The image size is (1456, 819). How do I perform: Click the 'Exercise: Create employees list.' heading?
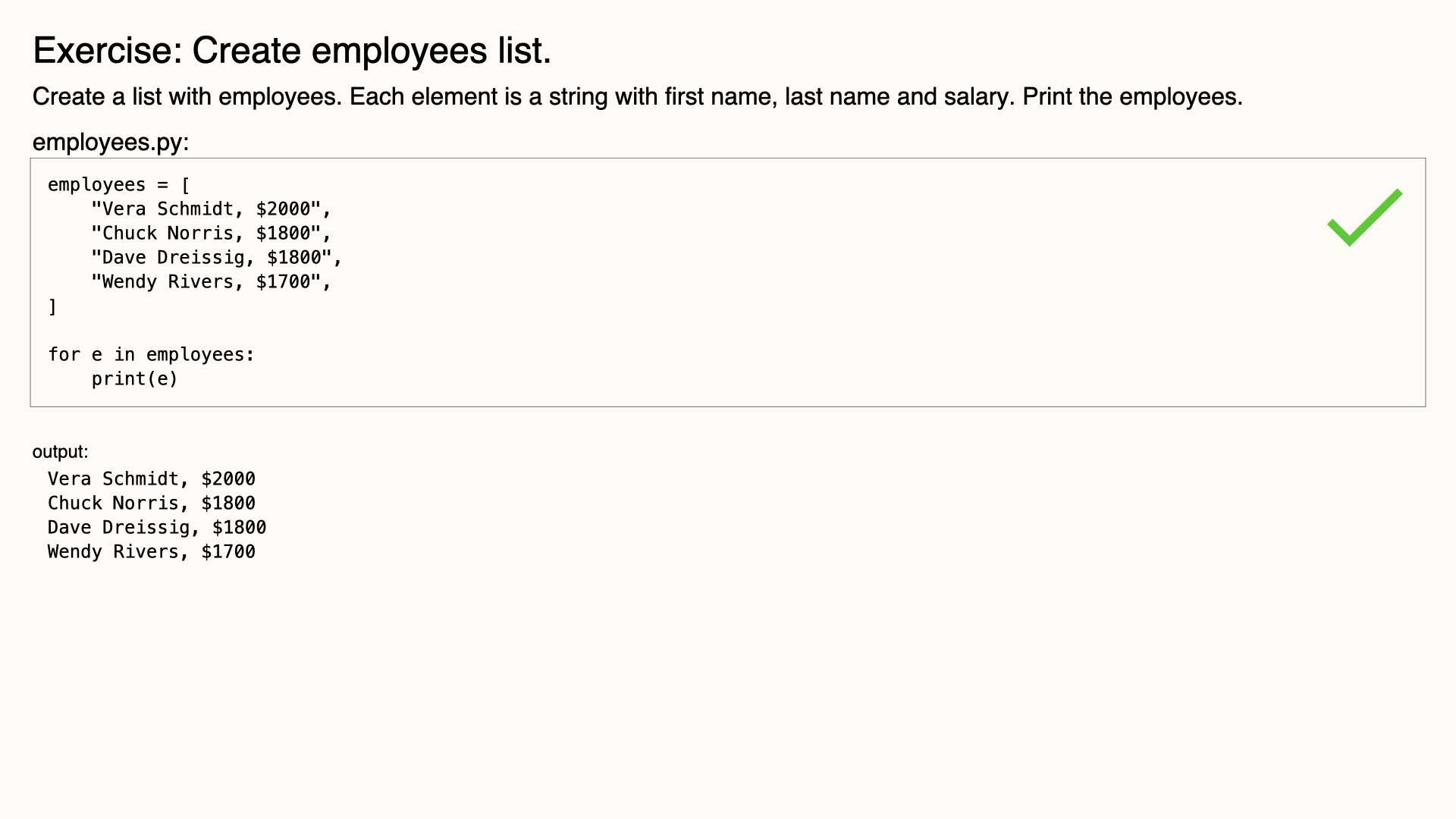pos(292,51)
